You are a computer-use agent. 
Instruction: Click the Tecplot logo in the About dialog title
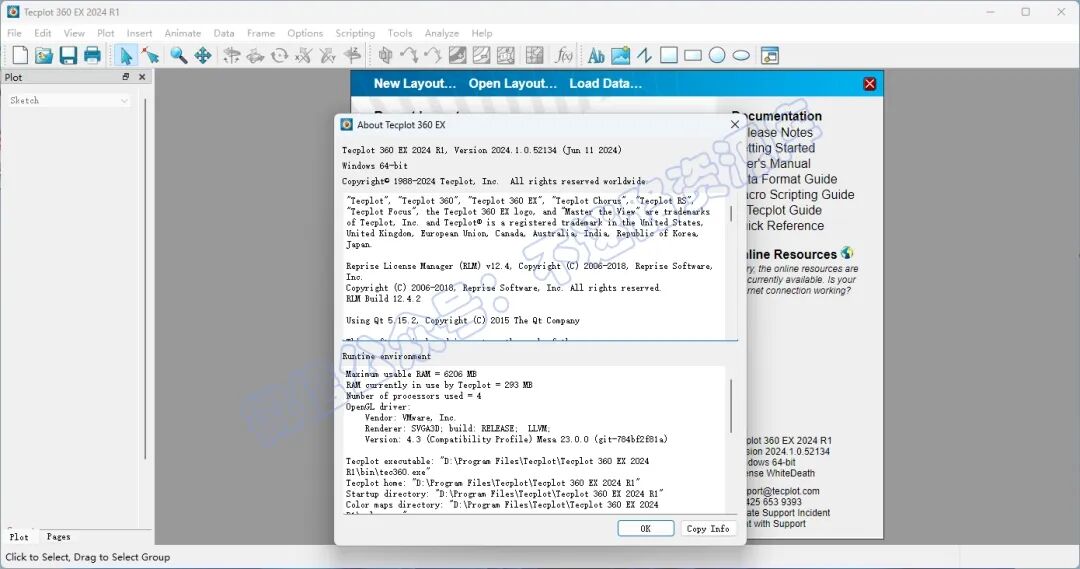(x=346, y=125)
